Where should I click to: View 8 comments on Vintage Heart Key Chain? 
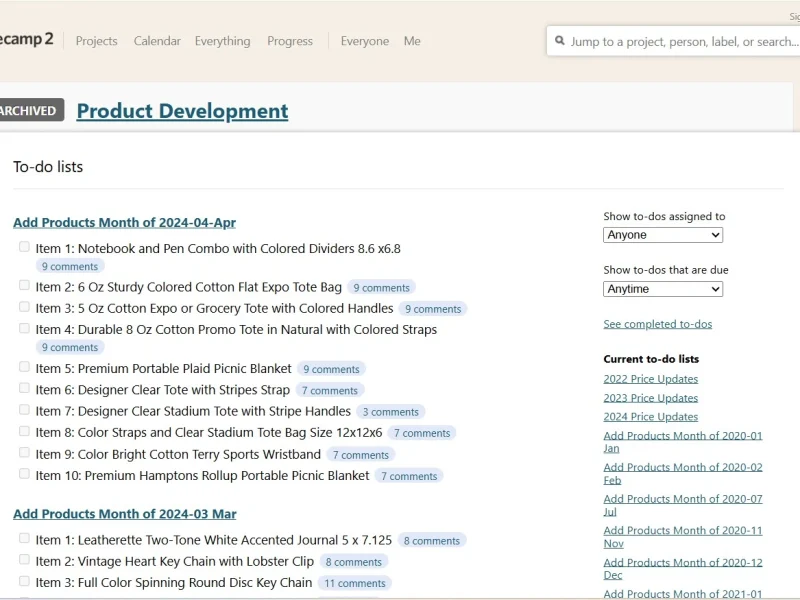pyautogui.click(x=354, y=562)
